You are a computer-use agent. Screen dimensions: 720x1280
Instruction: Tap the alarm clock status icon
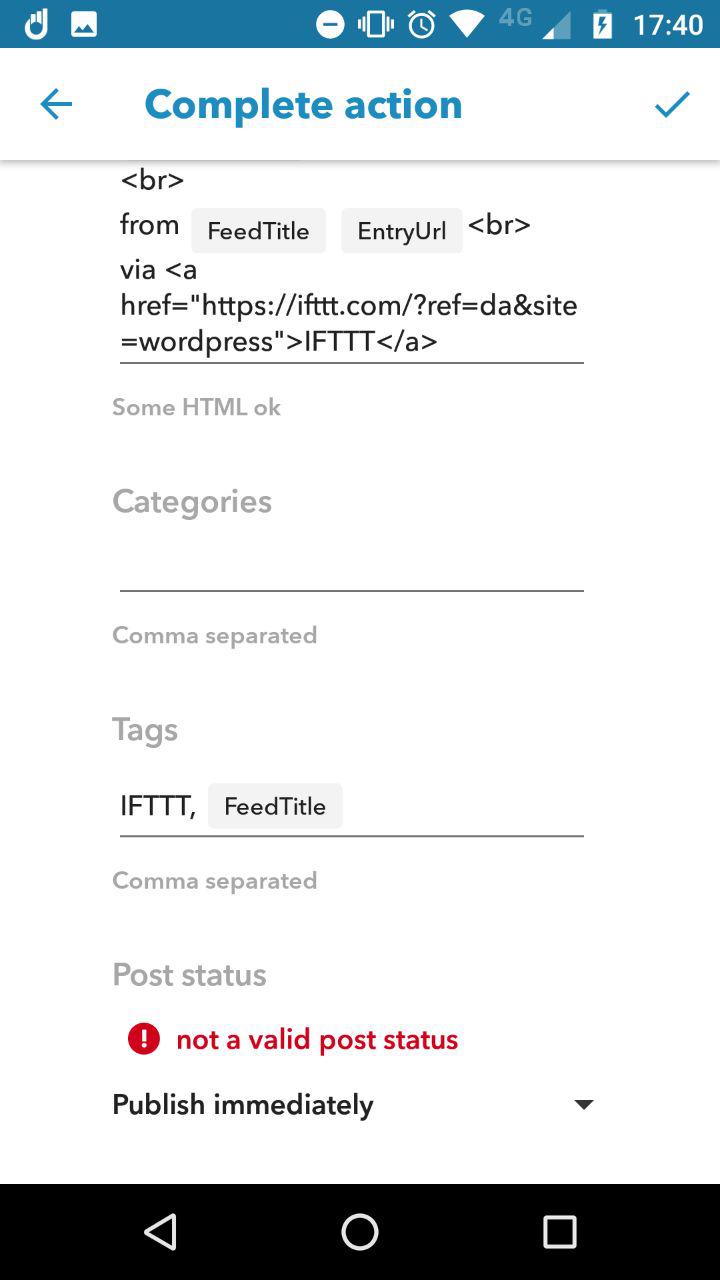422,24
